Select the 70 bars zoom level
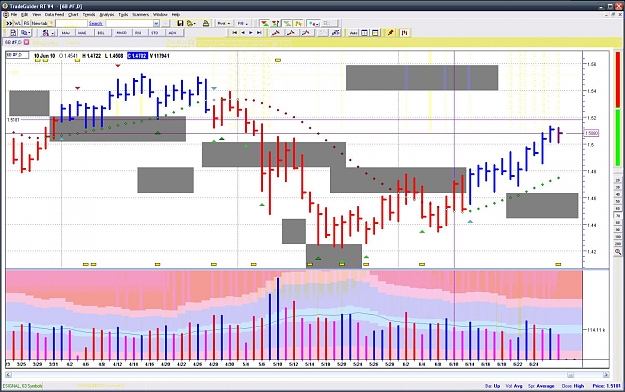 [x=618, y=216]
